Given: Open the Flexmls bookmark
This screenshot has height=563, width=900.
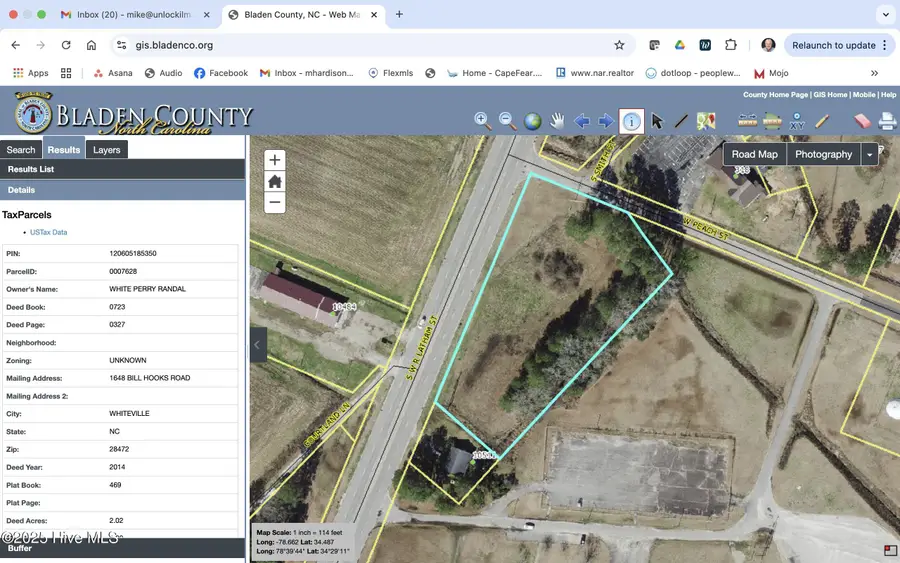Looking at the screenshot, I should [x=391, y=73].
